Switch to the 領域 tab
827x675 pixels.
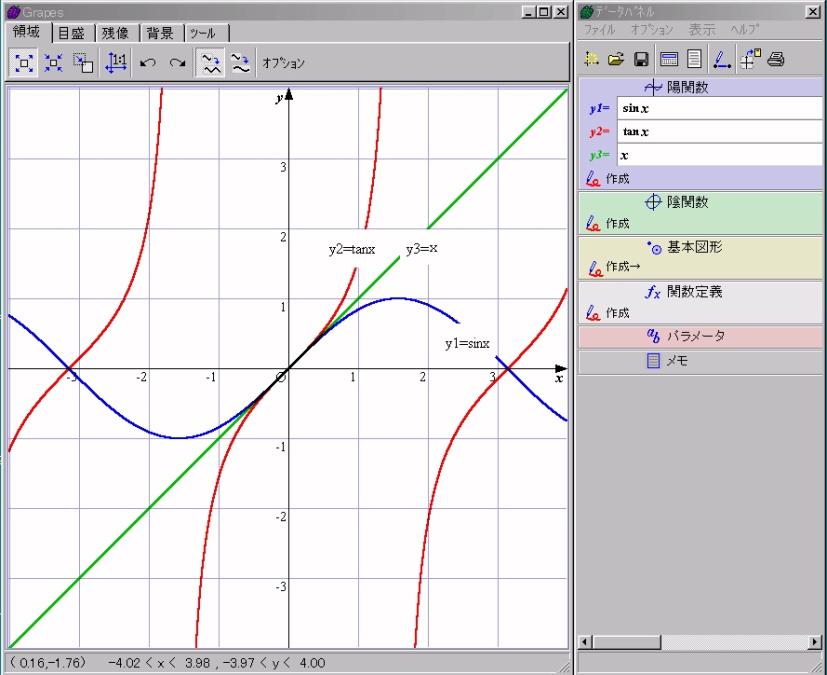click(x=27, y=32)
